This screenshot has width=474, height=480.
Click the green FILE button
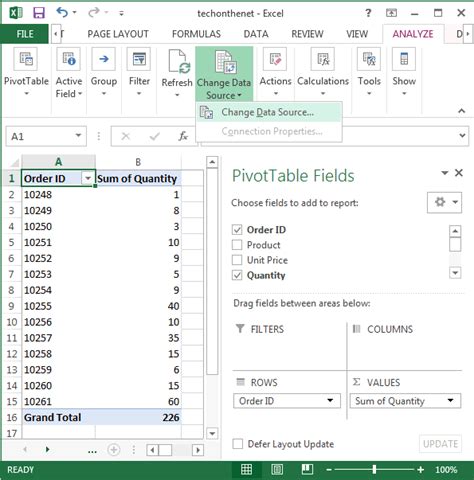coord(25,34)
